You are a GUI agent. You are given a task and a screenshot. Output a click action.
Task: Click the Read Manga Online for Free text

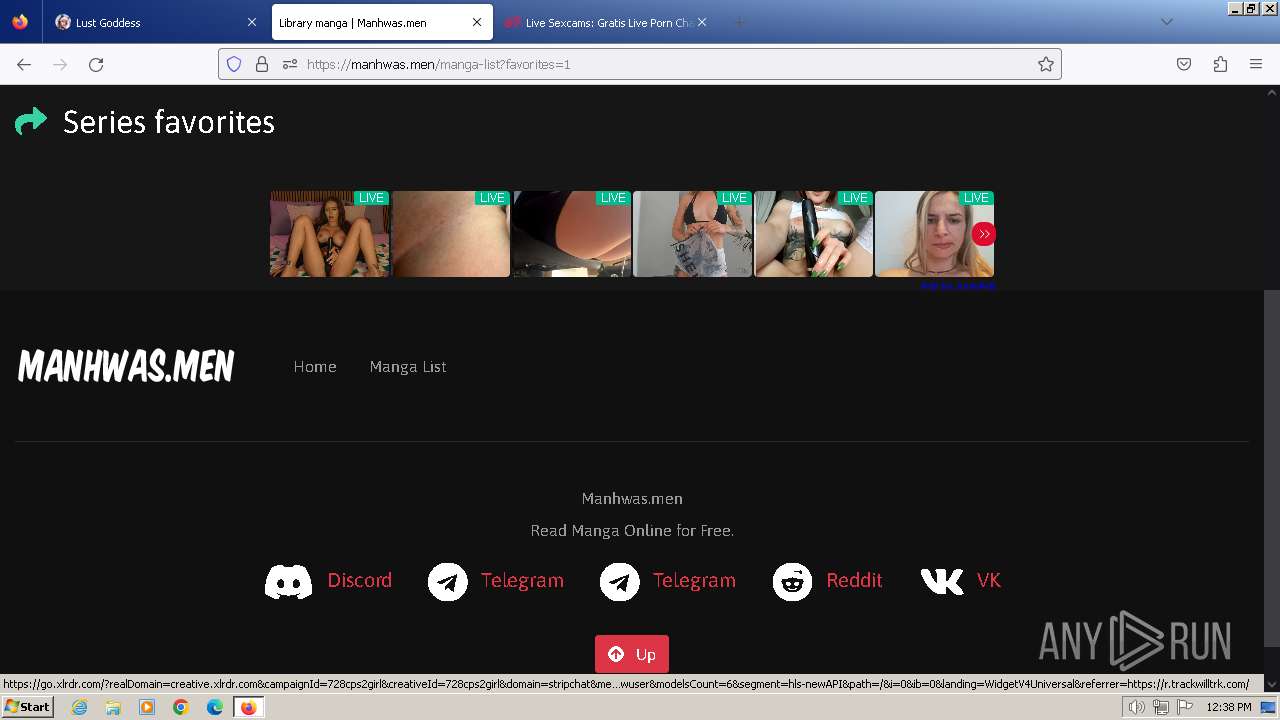(632, 531)
